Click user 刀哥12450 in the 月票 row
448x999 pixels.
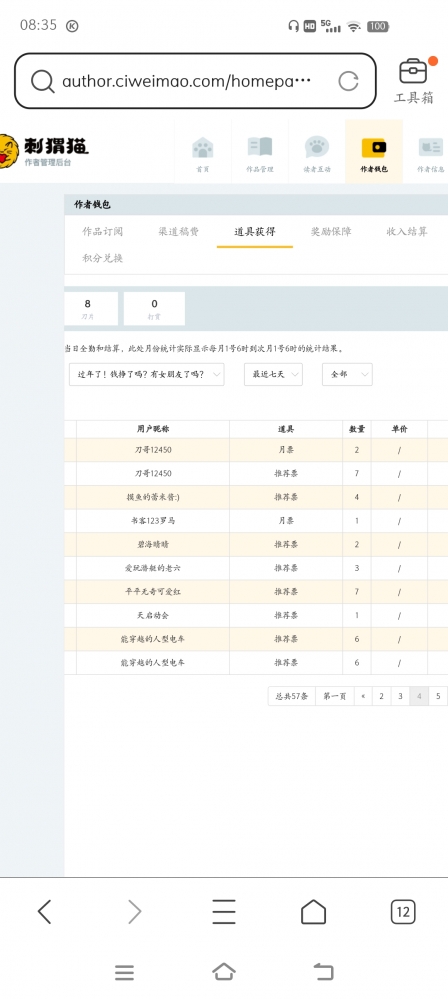pyautogui.click(x=153, y=450)
